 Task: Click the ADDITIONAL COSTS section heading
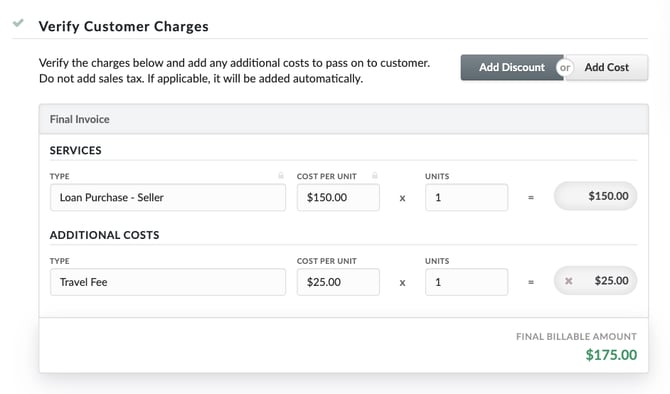pos(104,235)
